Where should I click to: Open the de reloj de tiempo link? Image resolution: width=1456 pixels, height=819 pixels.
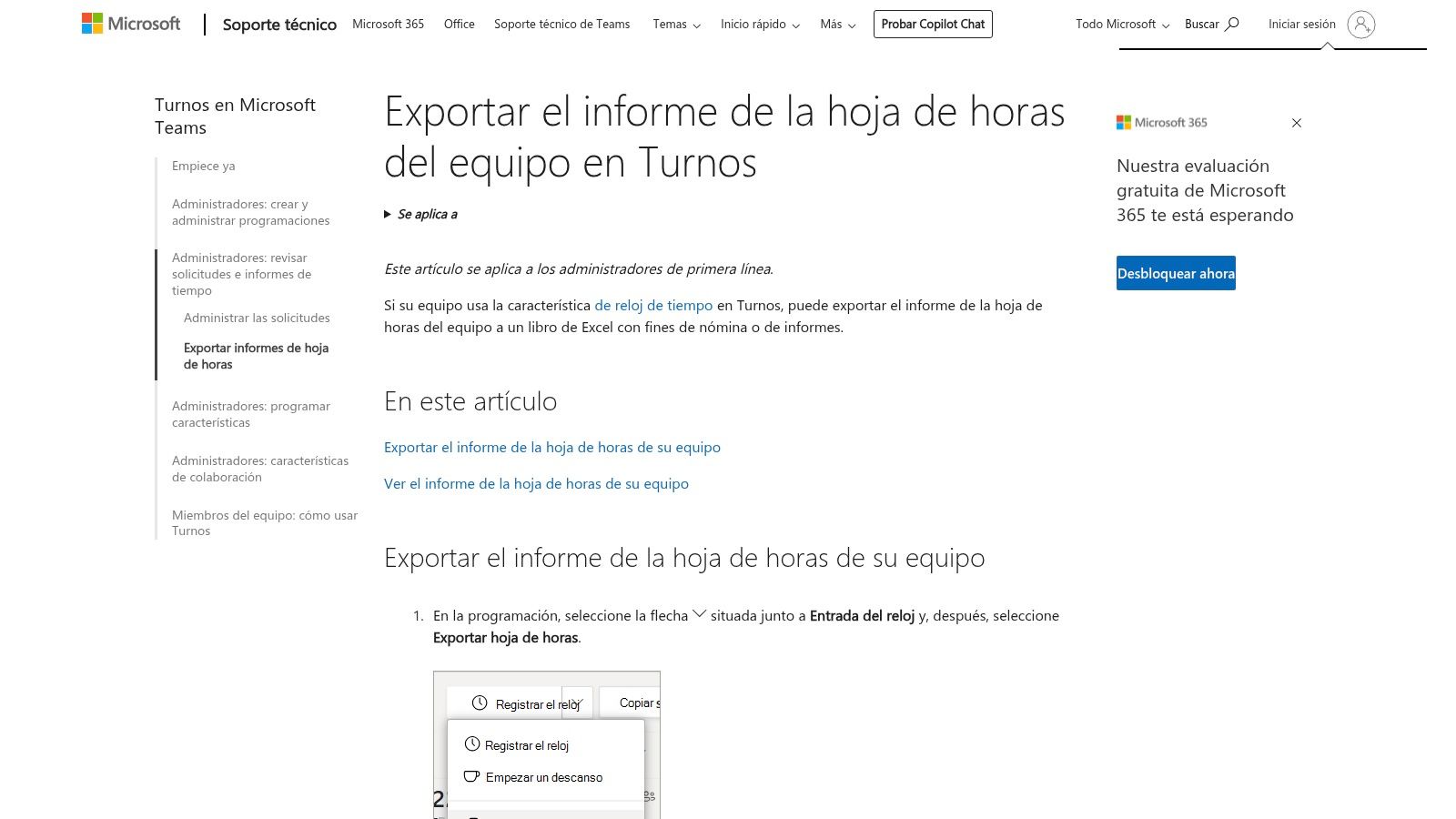coord(653,306)
